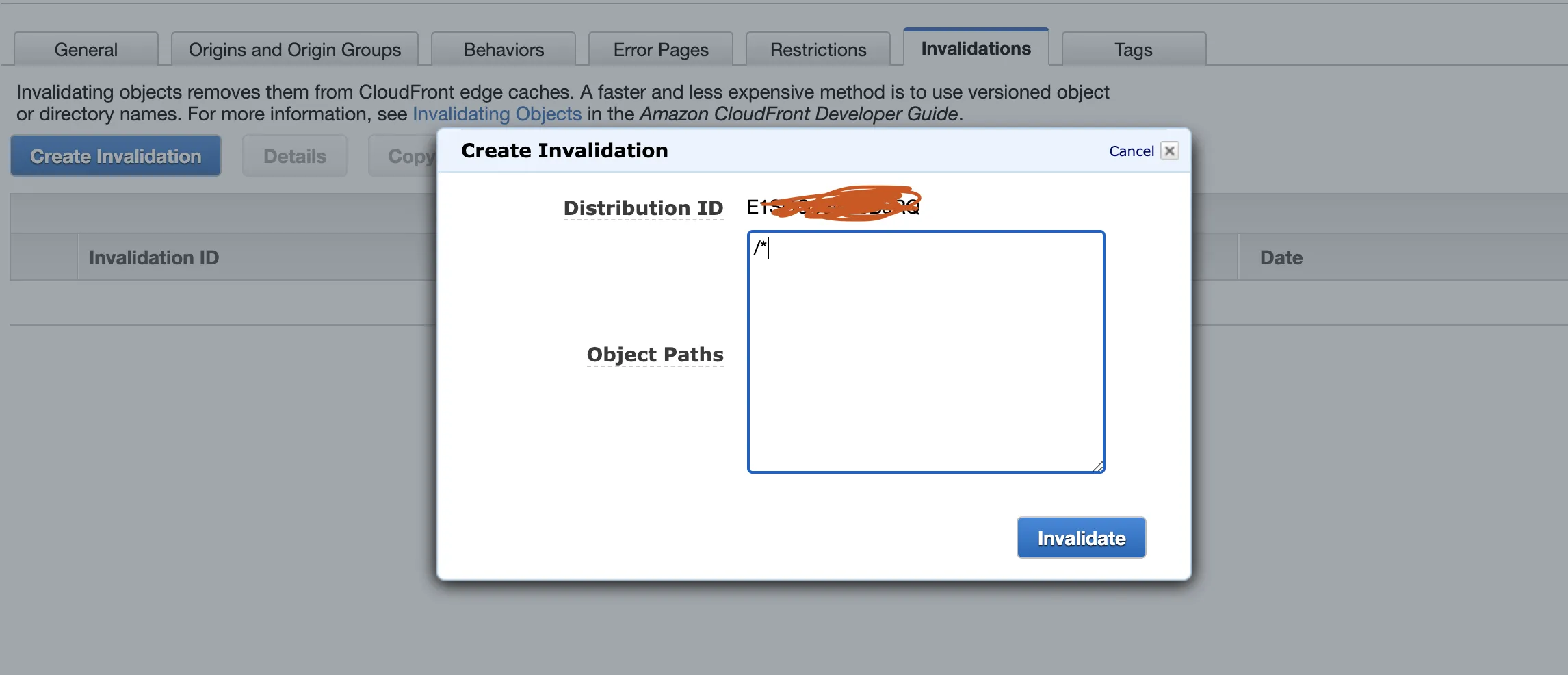Click the Cancel link in dialog header
Image resolution: width=1568 pixels, height=675 pixels.
click(1132, 151)
